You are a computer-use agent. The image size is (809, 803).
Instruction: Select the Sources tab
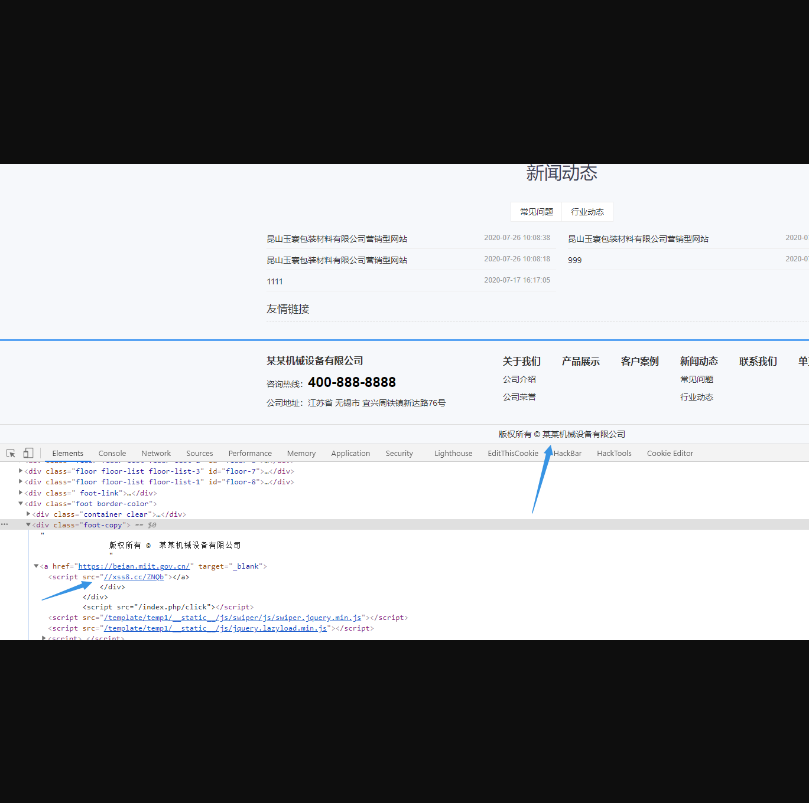coord(200,453)
